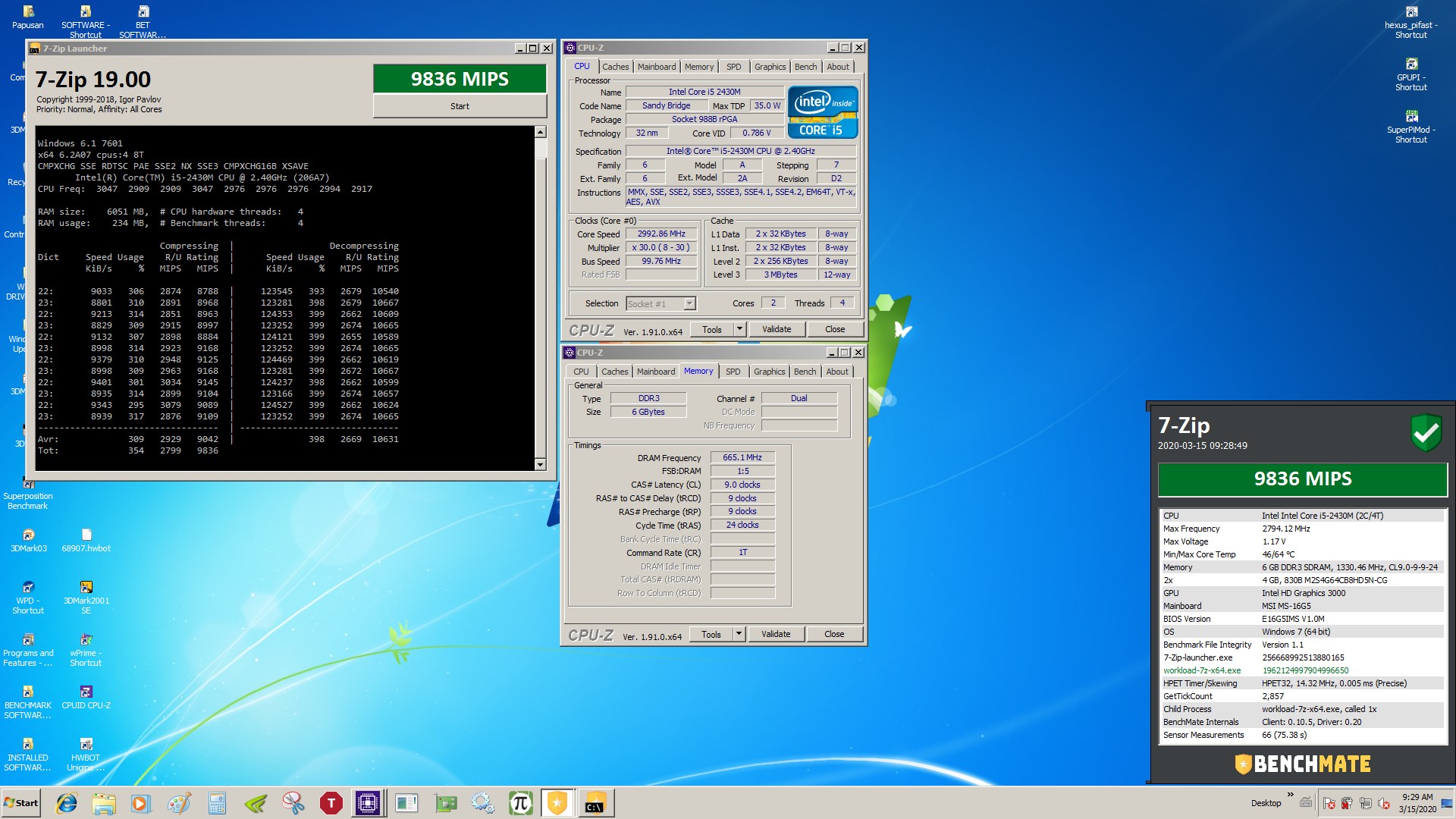This screenshot has height=819, width=1456.
Task: Click workload-7z-x64.exe entry in BenchMate
Action: tap(1202, 670)
